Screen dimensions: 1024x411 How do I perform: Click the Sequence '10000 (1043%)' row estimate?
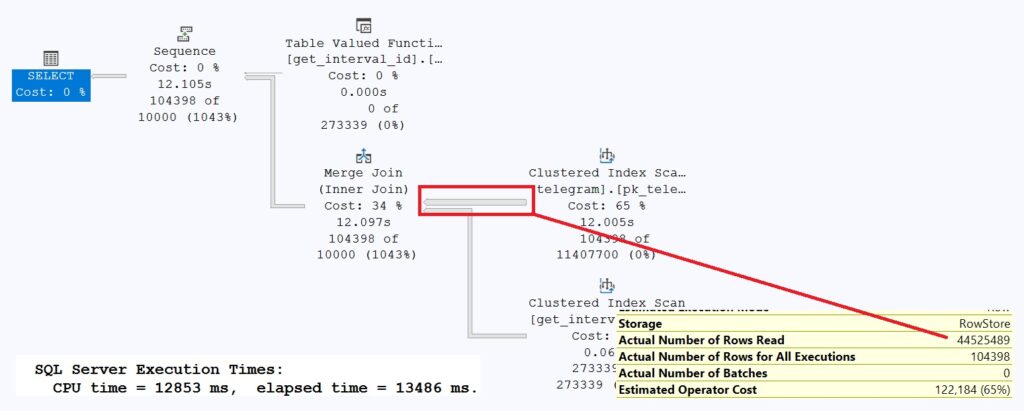(187, 118)
